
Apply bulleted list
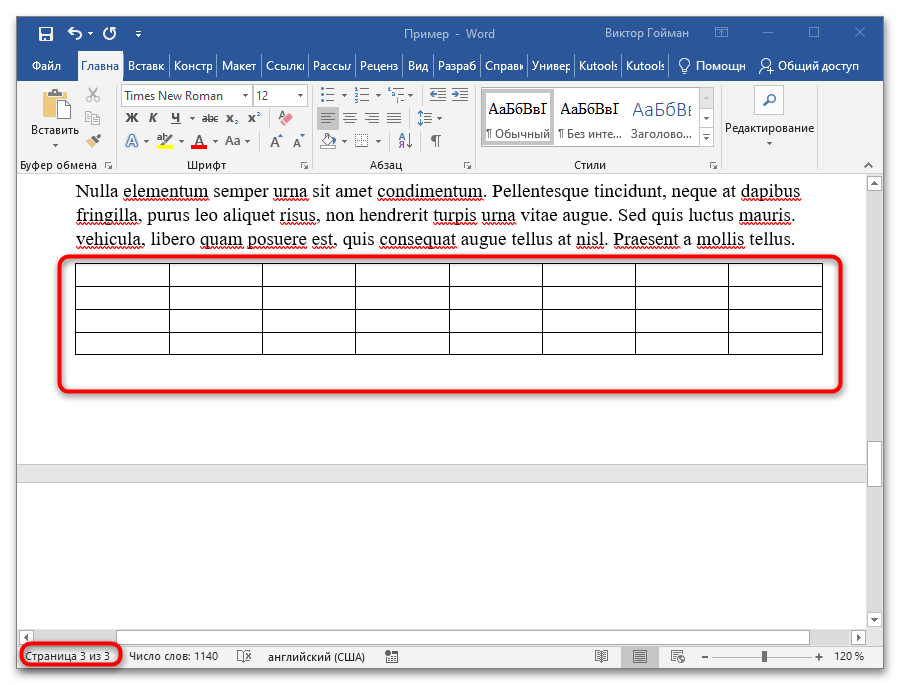pyautogui.click(x=328, y=95)
